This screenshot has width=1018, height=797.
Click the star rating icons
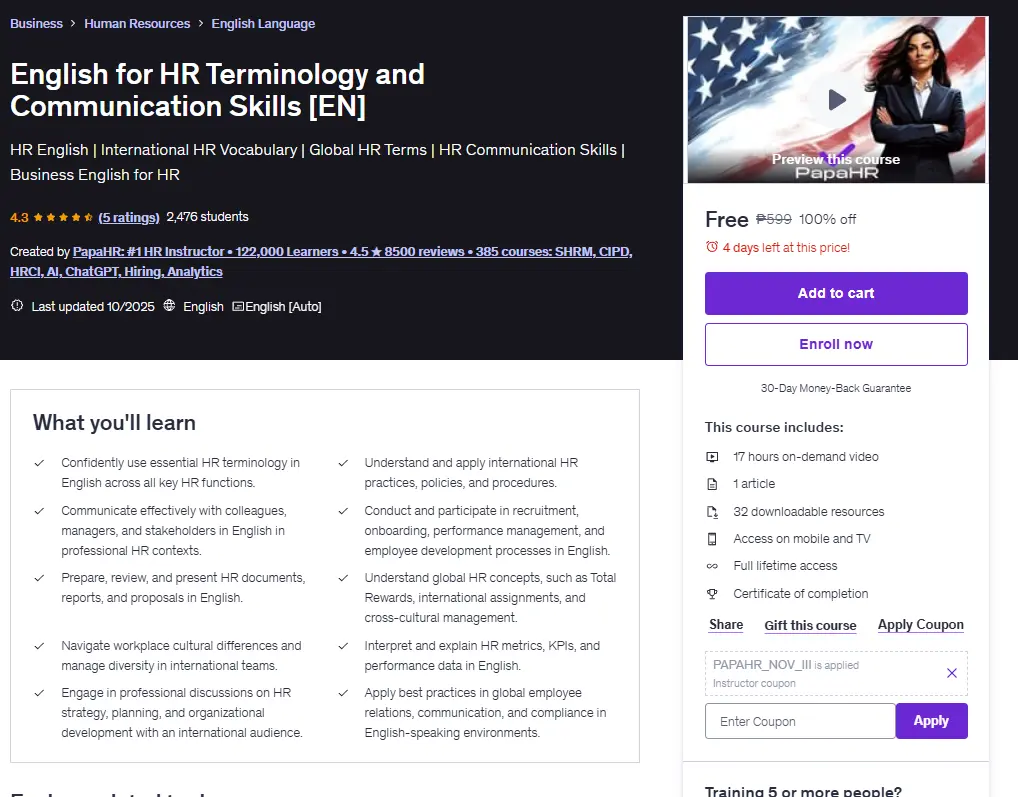(63, 217)
